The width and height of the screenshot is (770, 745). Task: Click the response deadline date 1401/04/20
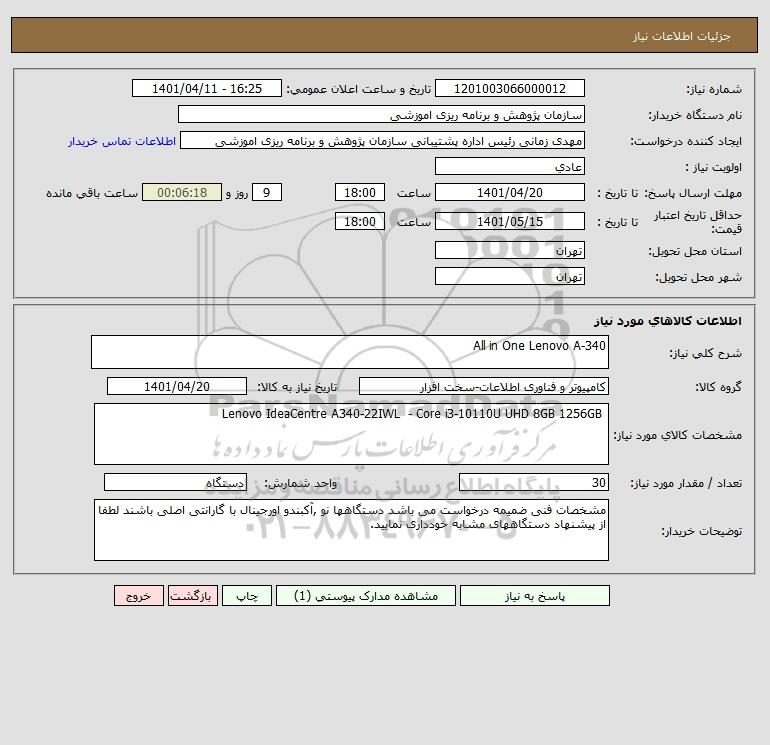point(510,193)
